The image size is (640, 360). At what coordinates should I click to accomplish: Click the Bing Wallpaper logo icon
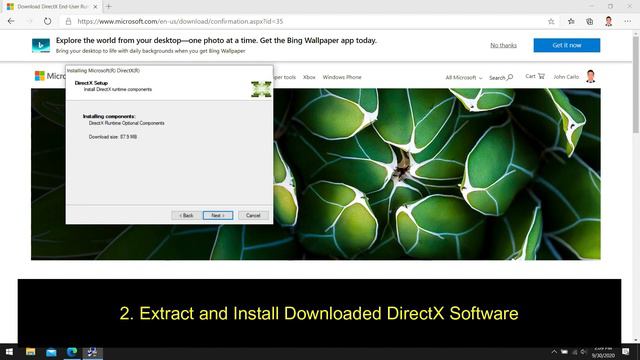[x=41, y=45]
